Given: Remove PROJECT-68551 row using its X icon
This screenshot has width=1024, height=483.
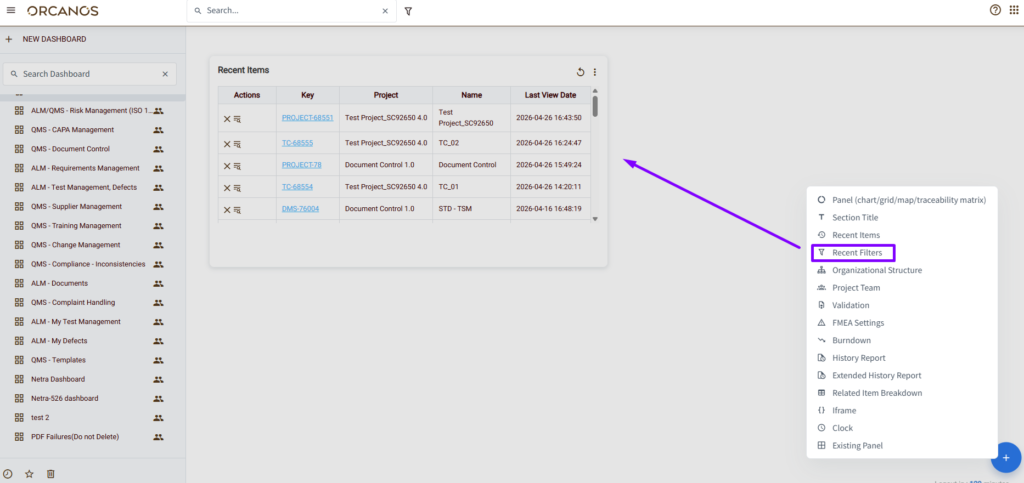Looking at the screenshot, I should click(x=227, y=119).
